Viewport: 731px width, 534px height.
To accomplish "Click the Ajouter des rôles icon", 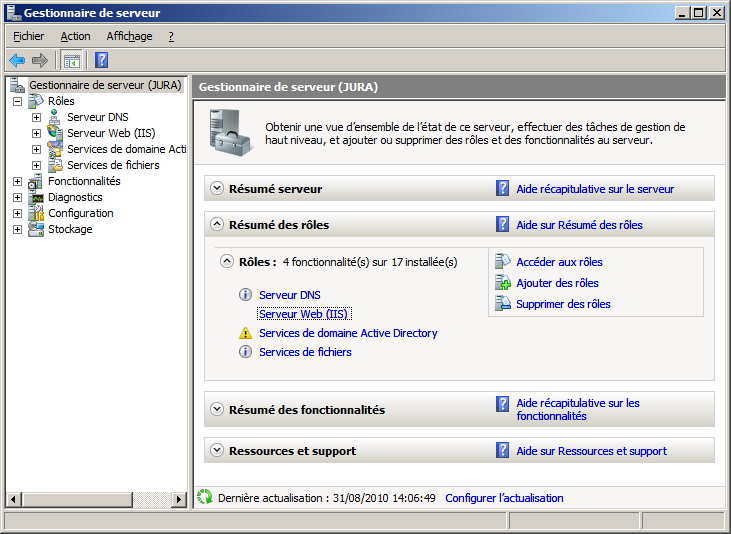I will pos(503,283).
